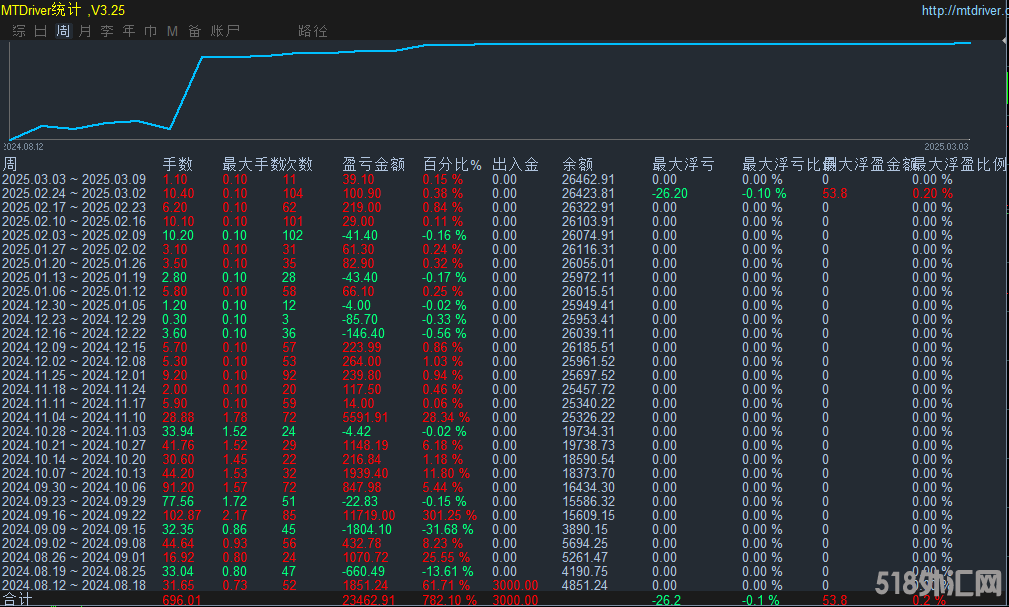Click the balance value 26462.91
1009x607 pixels.
pos(588,180)
